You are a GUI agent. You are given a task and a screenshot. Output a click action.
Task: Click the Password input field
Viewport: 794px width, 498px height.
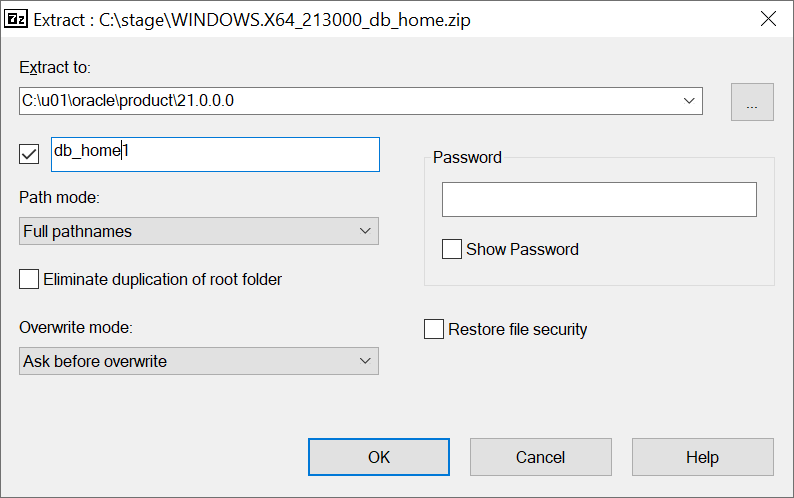coord(599,200)
